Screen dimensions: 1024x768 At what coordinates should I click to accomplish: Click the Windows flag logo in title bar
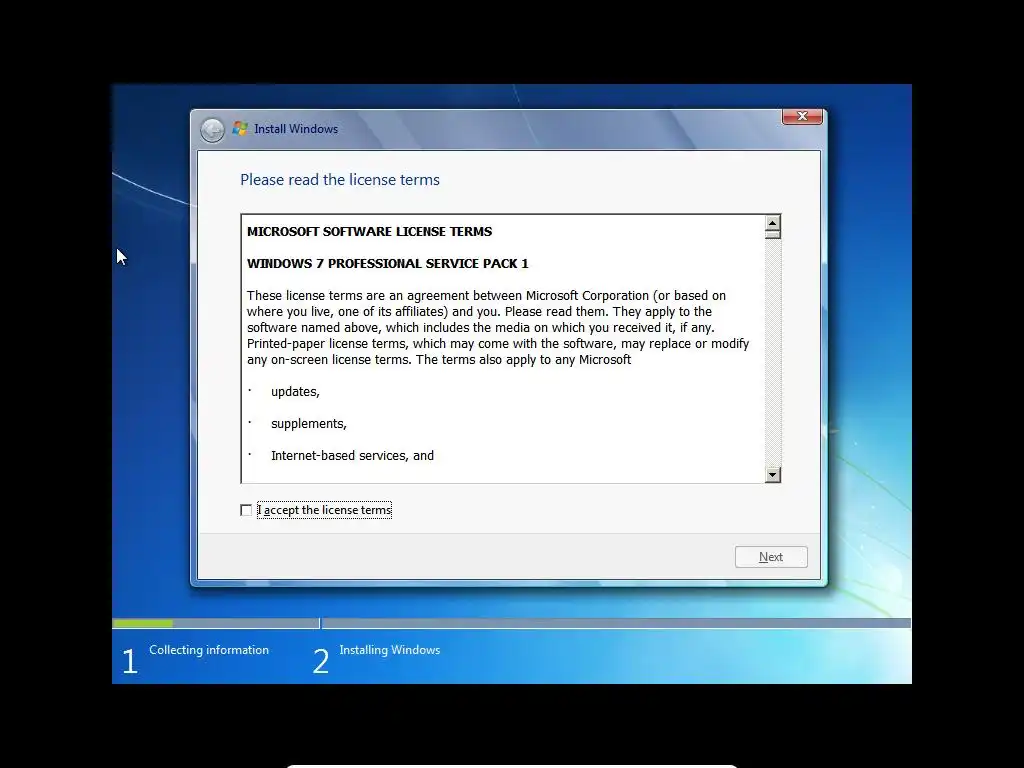240,129
